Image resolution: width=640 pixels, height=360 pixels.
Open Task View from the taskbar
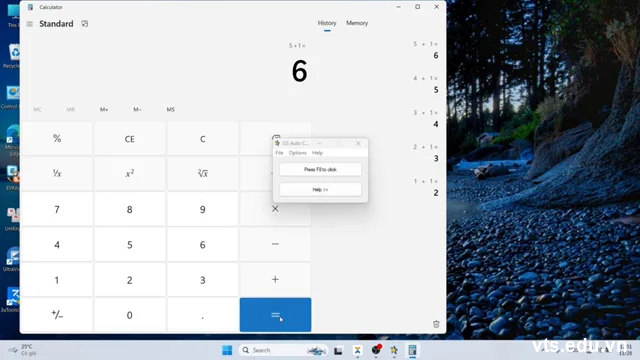[338, 350]
